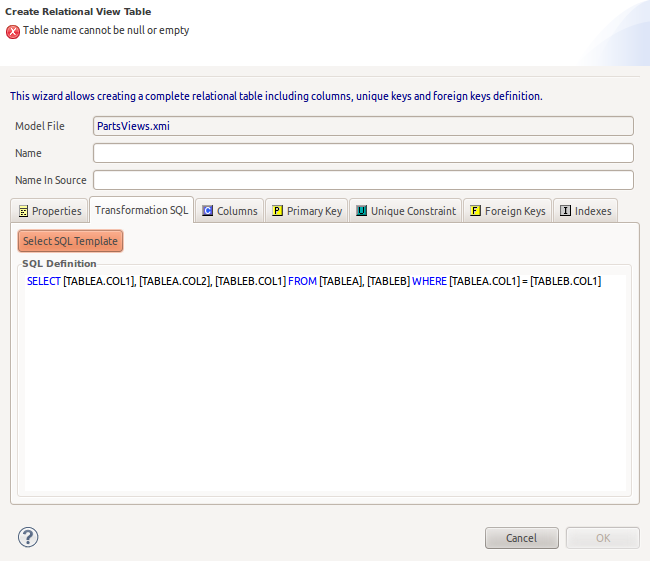Click the FROM keyword in SQL definition
Screen dimensions: 650x561
302,281
